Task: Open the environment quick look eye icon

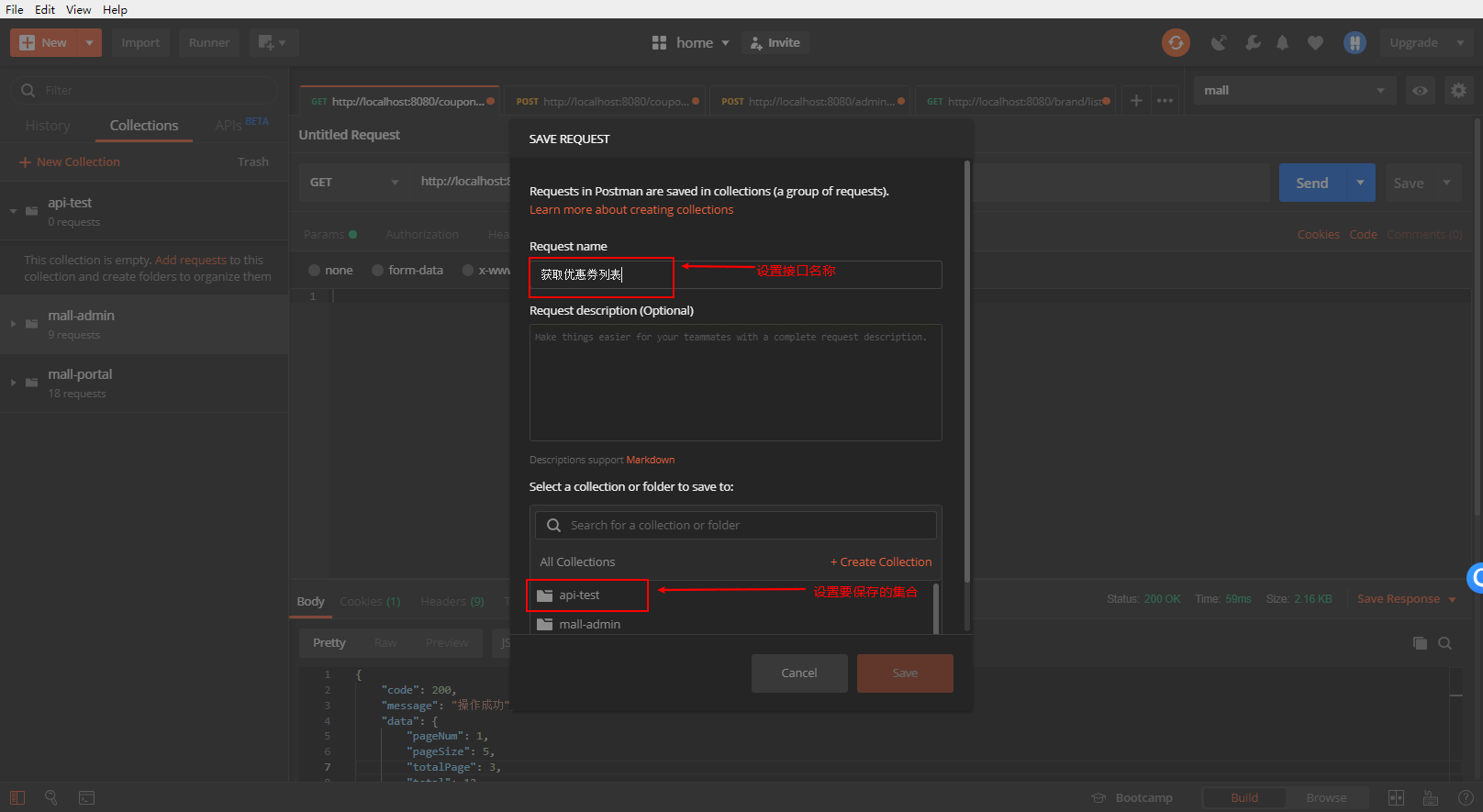Action: point(1420,90)
